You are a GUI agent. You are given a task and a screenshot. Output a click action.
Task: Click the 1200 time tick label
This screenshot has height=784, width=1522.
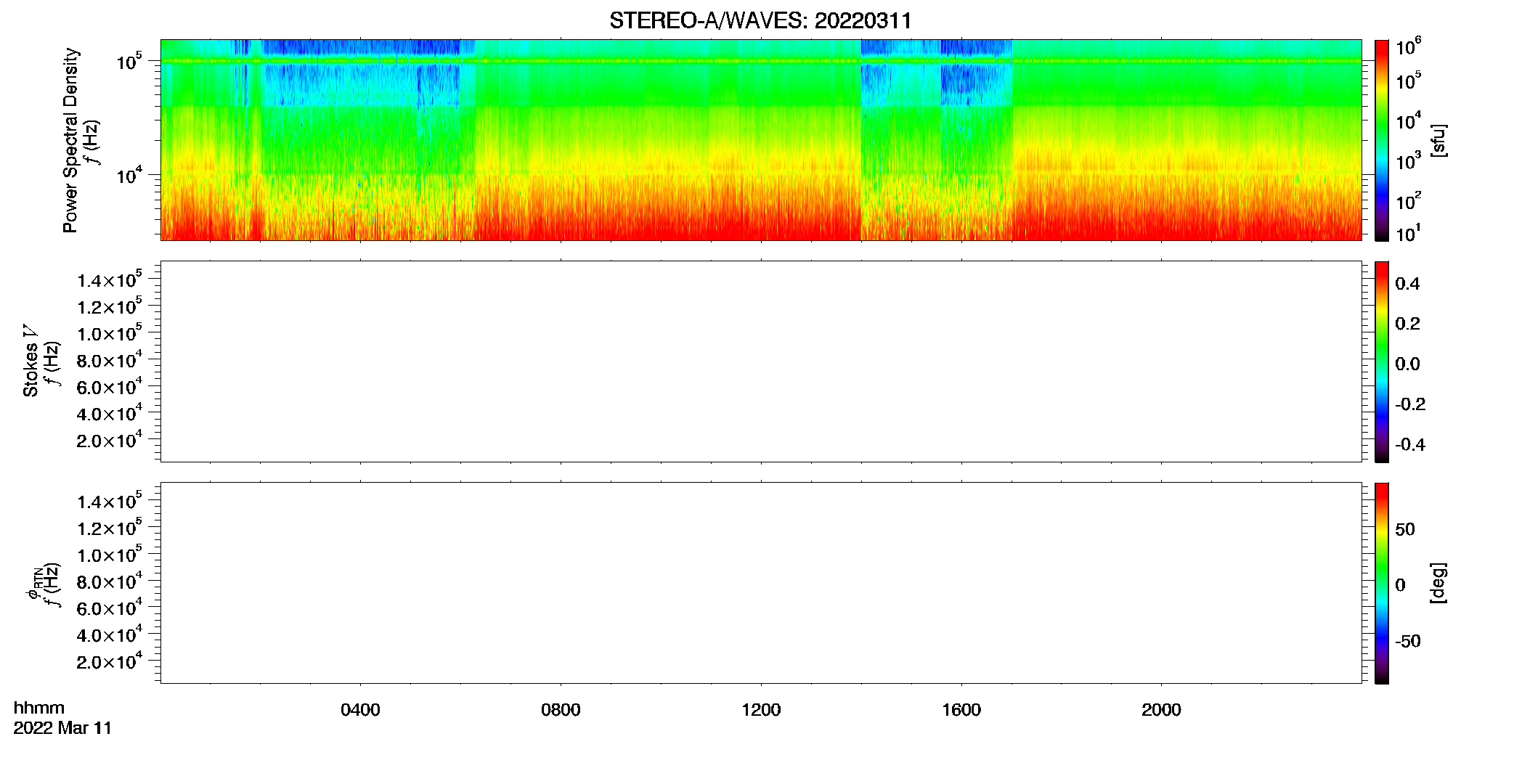(761, 710)
